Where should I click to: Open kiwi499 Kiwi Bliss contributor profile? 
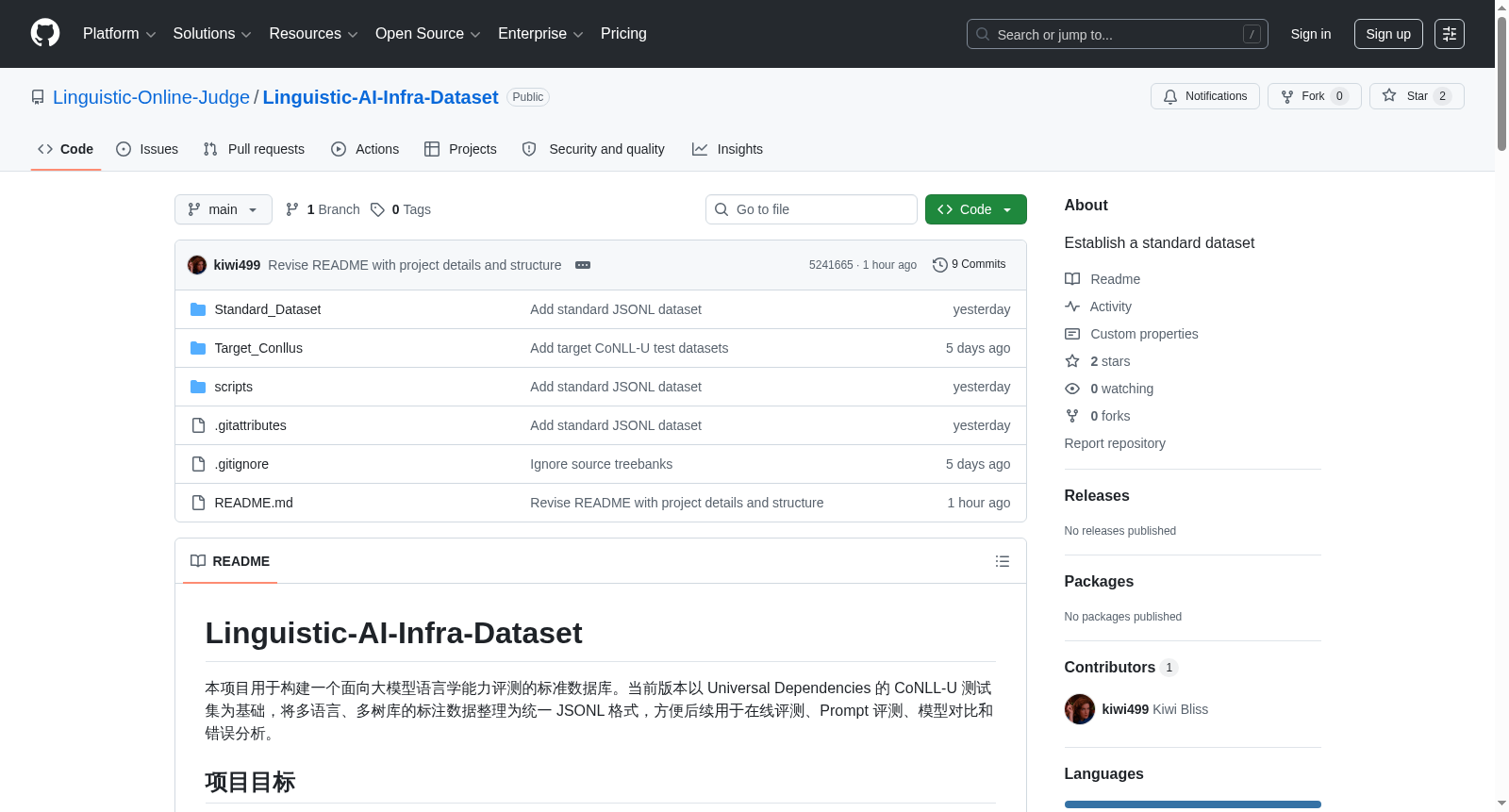pyautogui.click(x=1154, y=709)
